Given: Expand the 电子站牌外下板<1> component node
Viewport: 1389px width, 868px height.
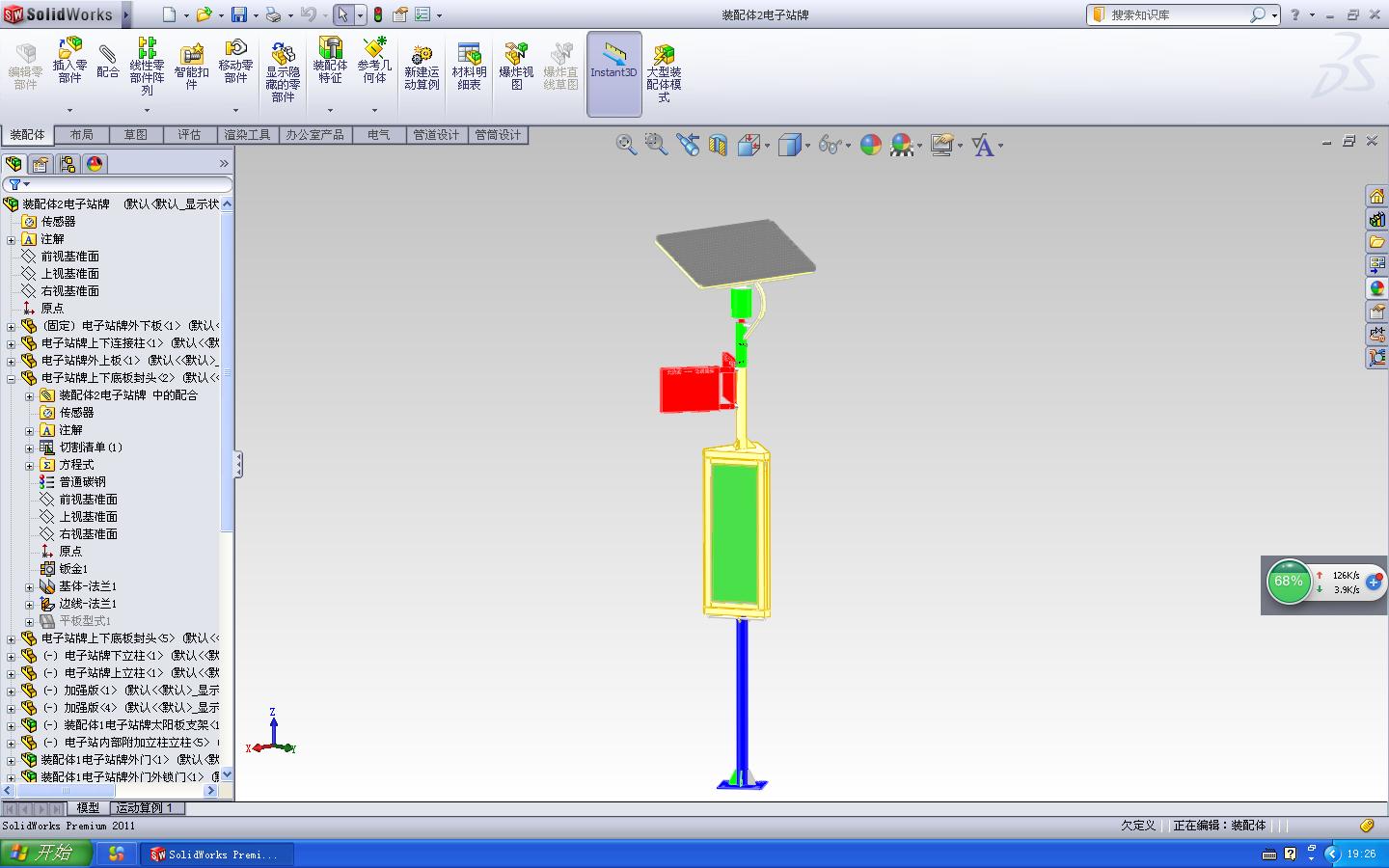Looking at the screenshot, I should click(12, 326).
